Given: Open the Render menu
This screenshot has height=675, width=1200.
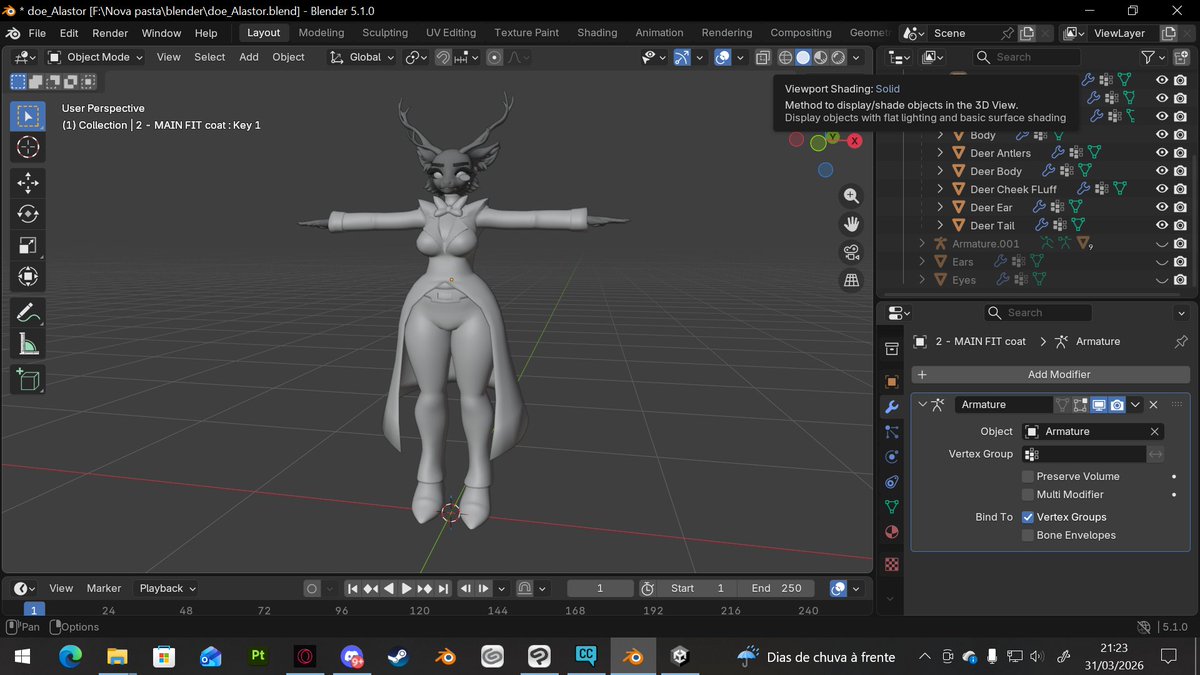Looking at the screenshot, I should pyautogui.click(x=110, y=33).
